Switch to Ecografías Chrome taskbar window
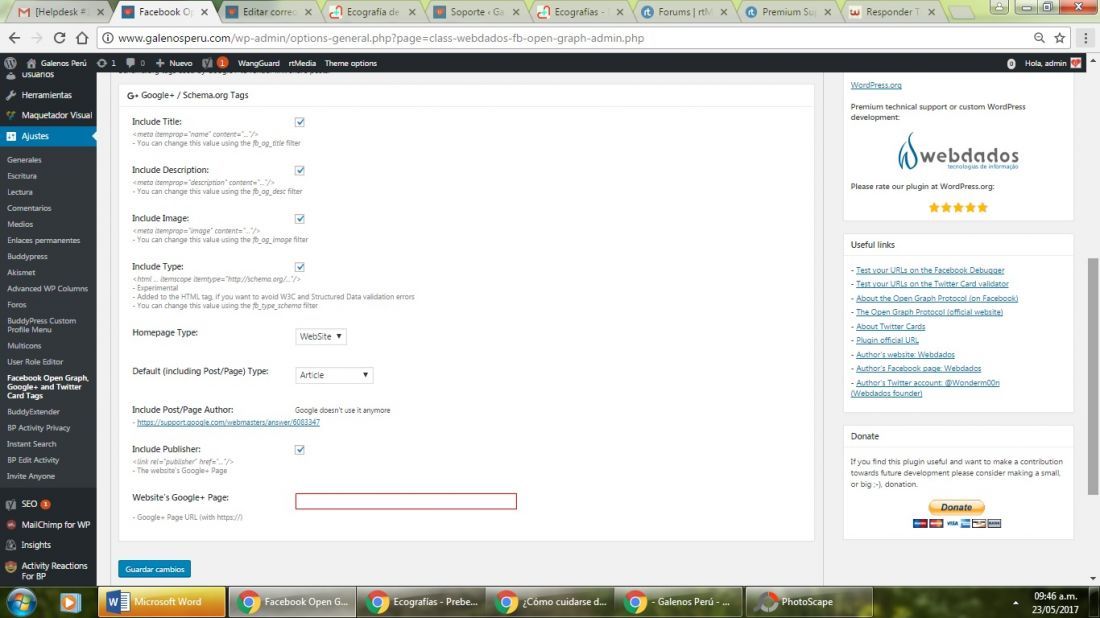 click(422, 602)
